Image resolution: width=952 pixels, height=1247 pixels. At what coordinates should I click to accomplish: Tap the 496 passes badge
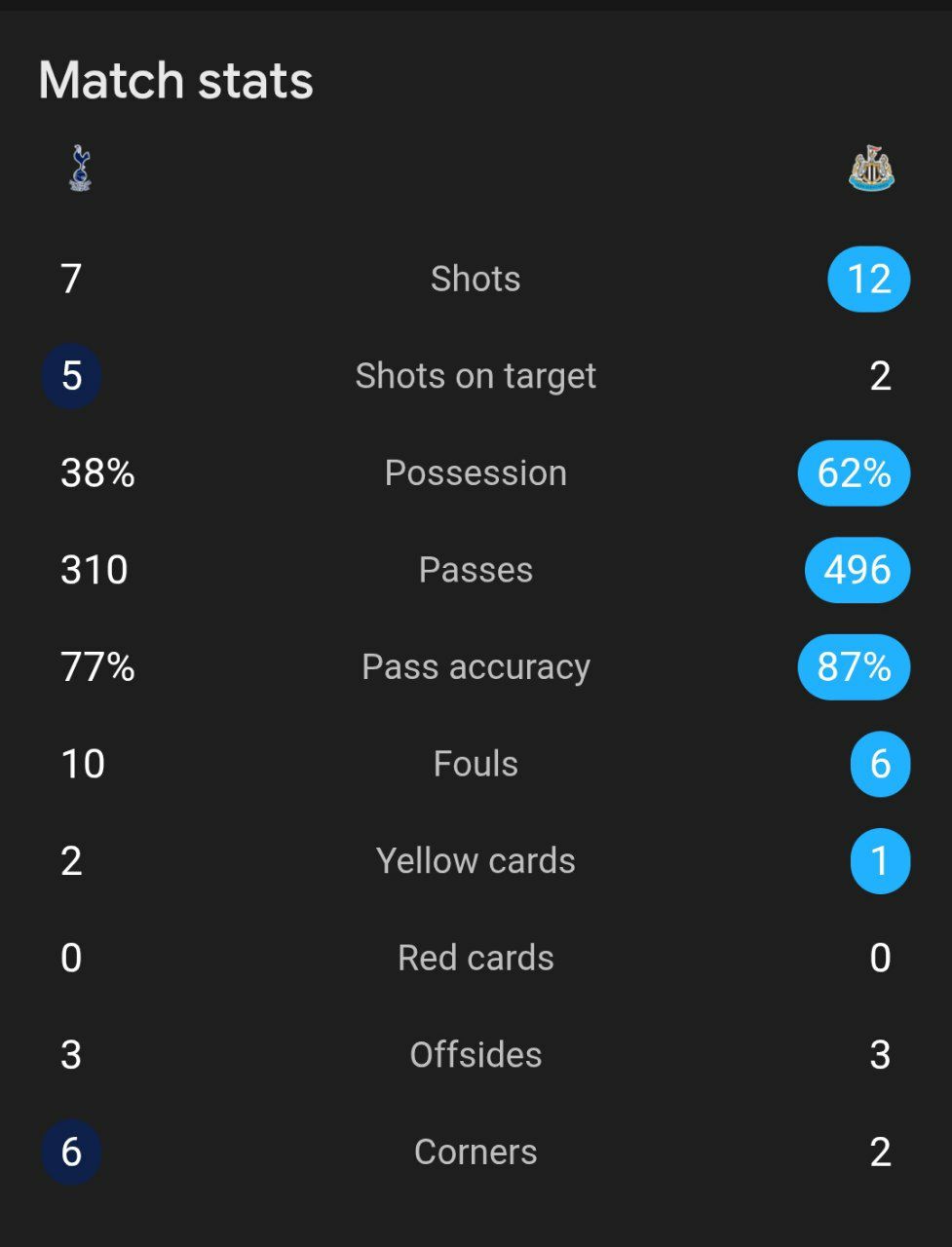[x=857, y=570]
